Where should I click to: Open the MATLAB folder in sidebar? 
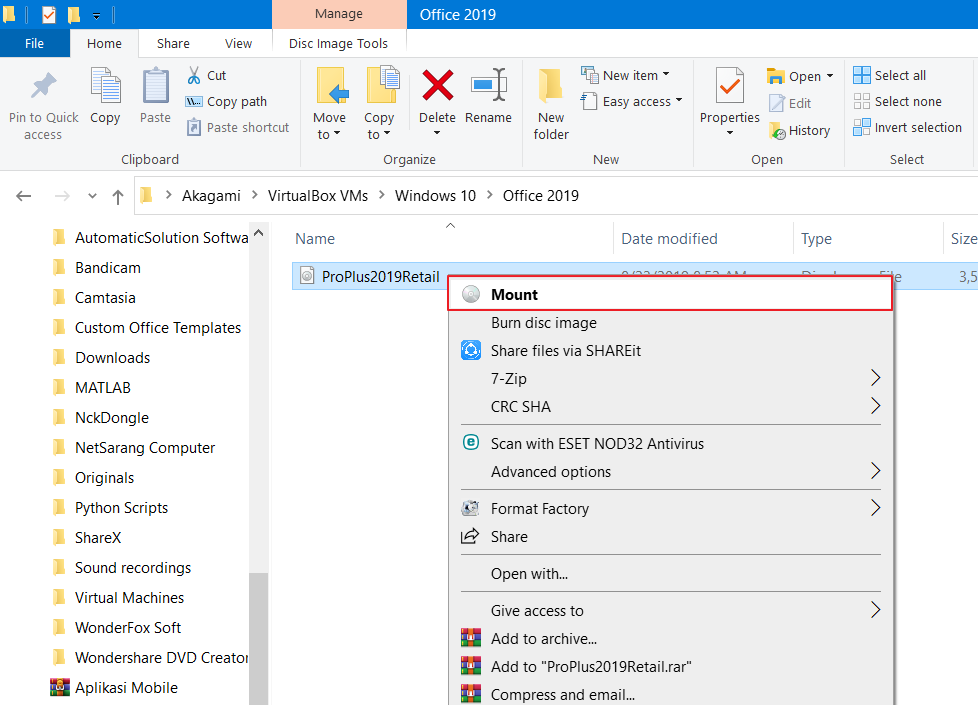click(x=103, y=387)
